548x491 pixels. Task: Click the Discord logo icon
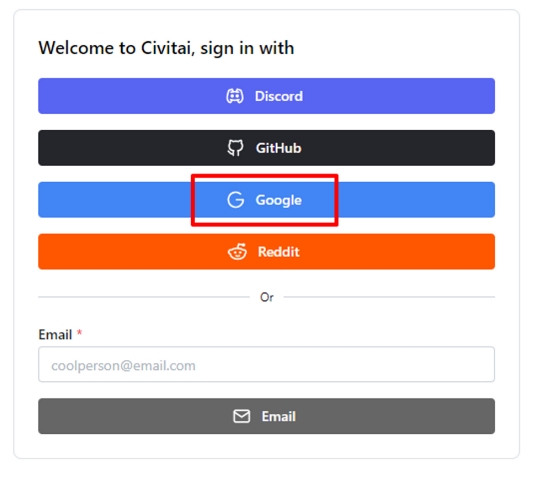click(x=235, y=96)
